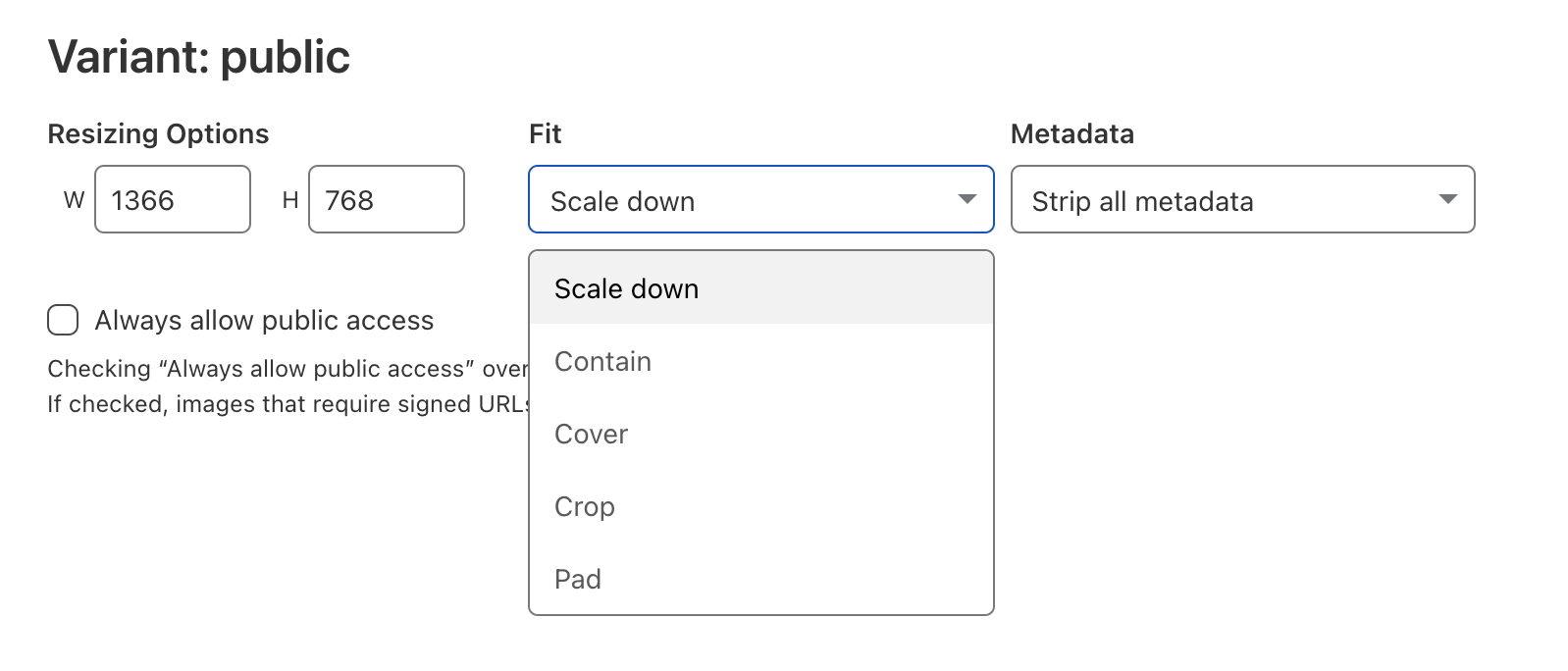
Task: Click the Fit field's chevron to collapse list
Action: pyautogui.click(x=966, y=199)
